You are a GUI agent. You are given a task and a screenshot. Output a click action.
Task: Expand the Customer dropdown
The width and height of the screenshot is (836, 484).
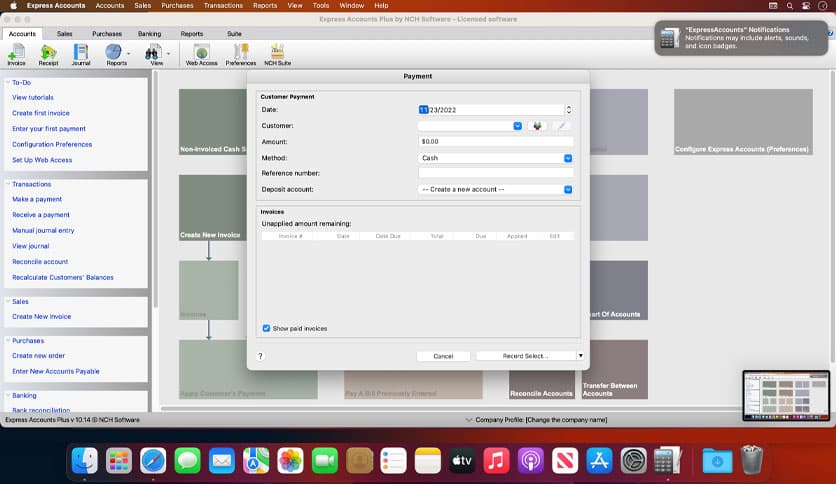[x=517, y=126]
